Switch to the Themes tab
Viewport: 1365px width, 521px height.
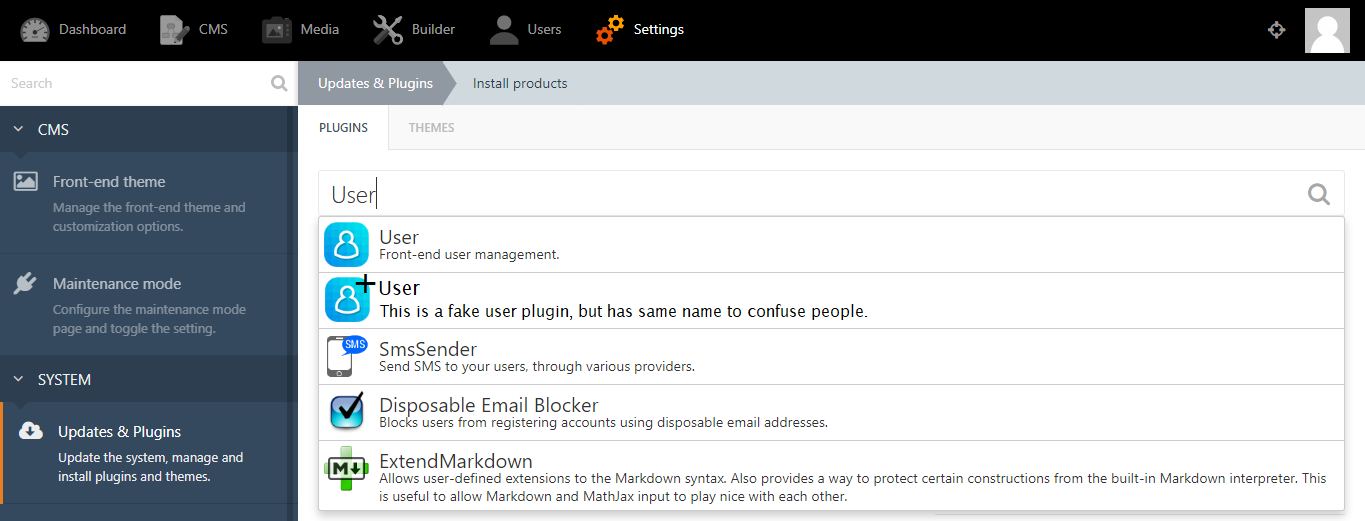(431, 128)
